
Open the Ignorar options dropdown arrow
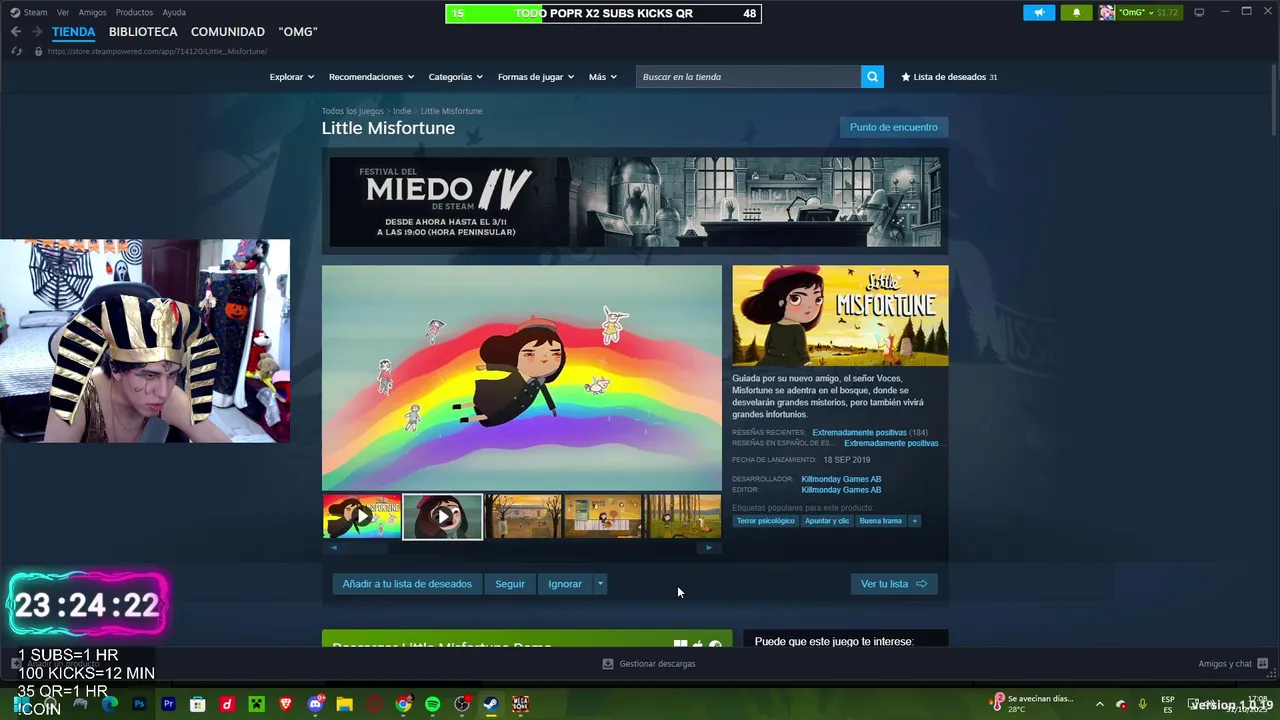tap(600, 584)
